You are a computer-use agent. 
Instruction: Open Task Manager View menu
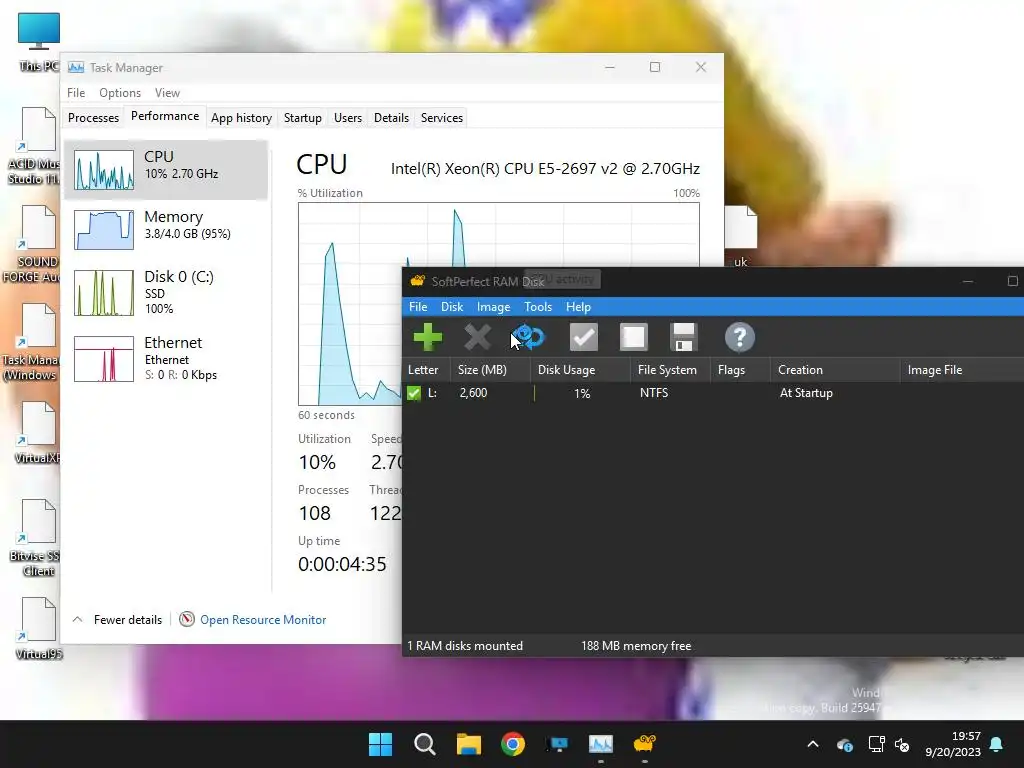[167, 93]
